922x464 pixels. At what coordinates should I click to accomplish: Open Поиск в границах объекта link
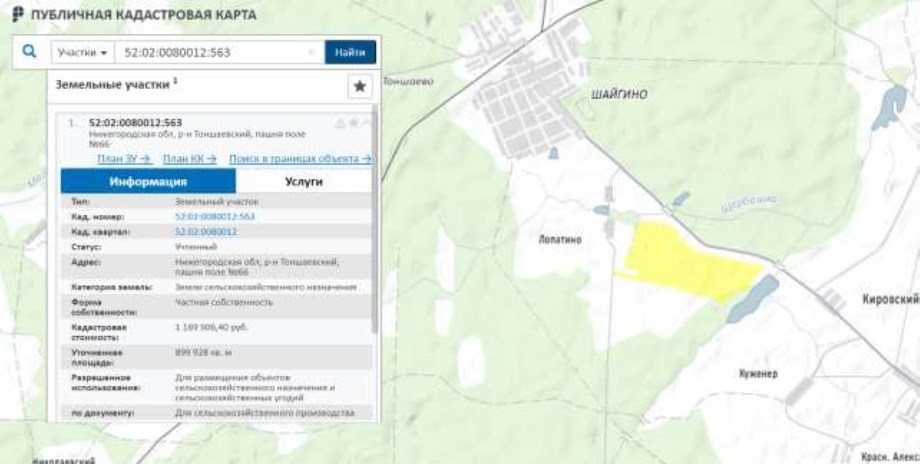pos(299,158)
